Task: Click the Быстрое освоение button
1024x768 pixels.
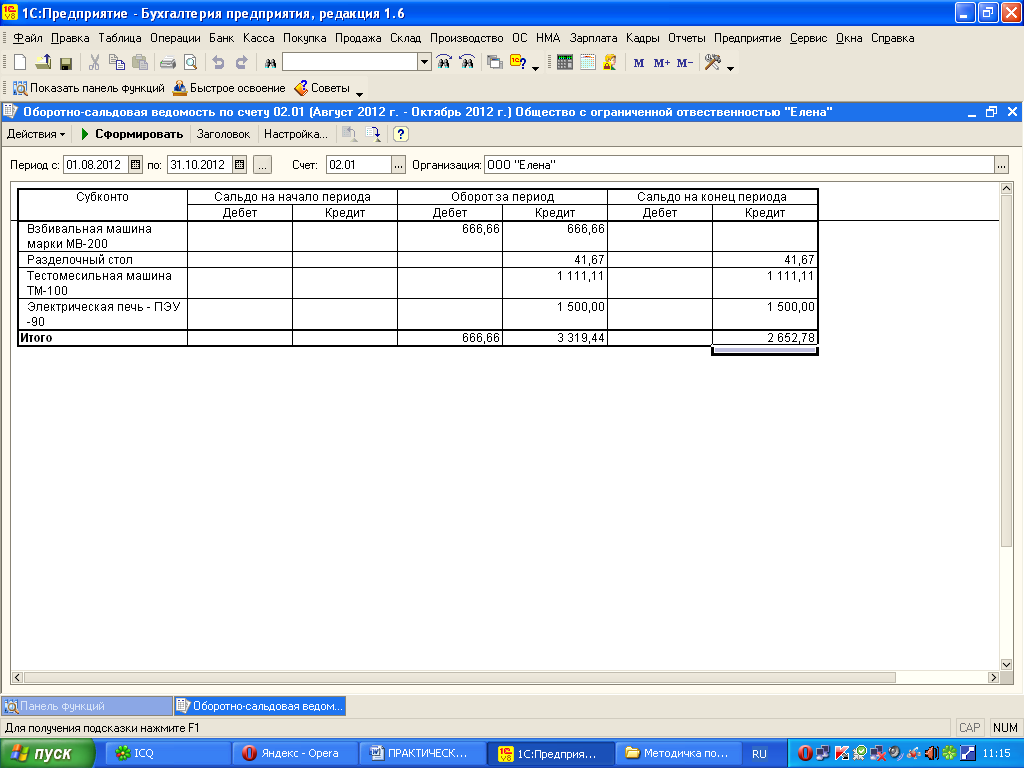Action: tap(229, 88)
